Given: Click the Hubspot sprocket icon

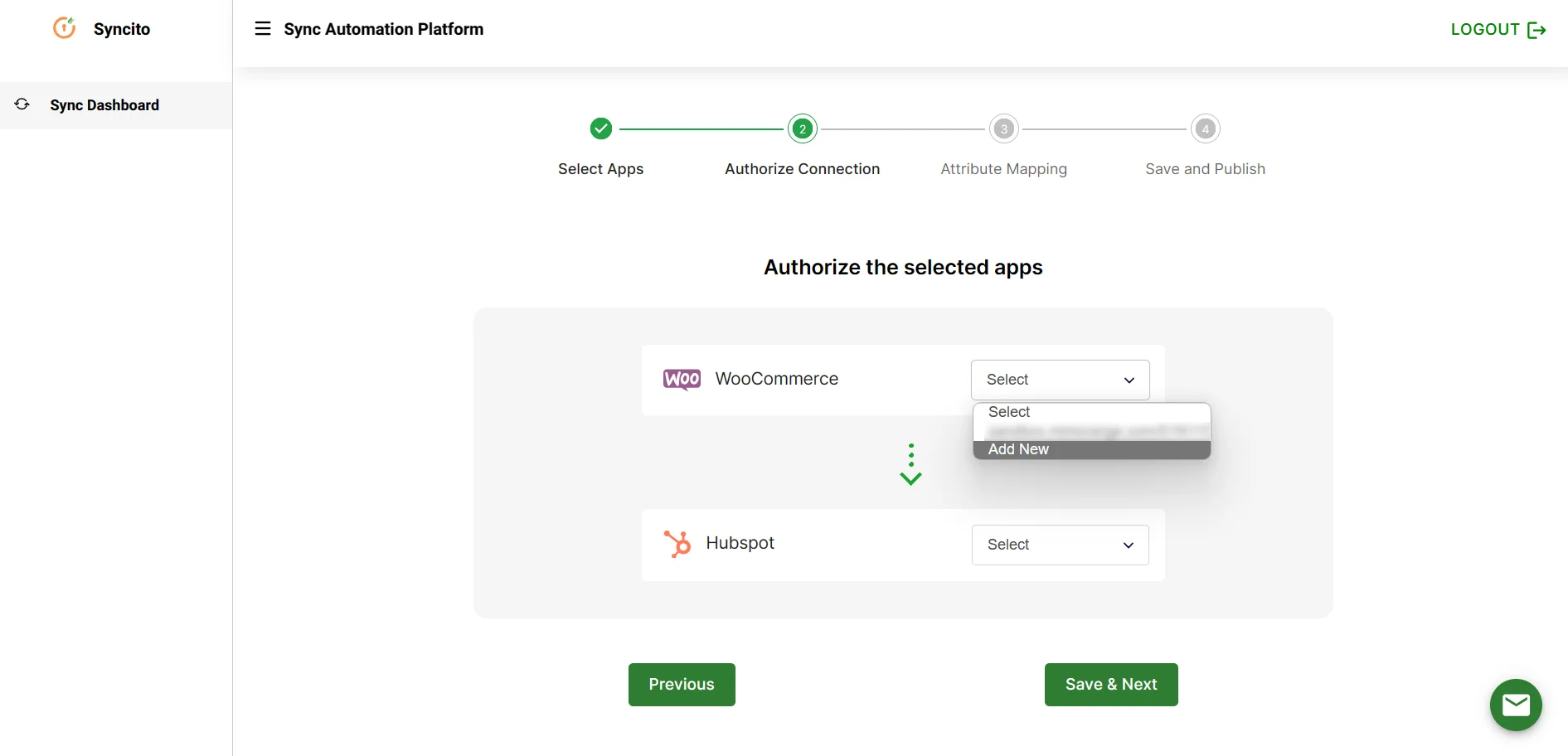Looking at the screenshot, I should pyautogui.click(x=677, y=544).
